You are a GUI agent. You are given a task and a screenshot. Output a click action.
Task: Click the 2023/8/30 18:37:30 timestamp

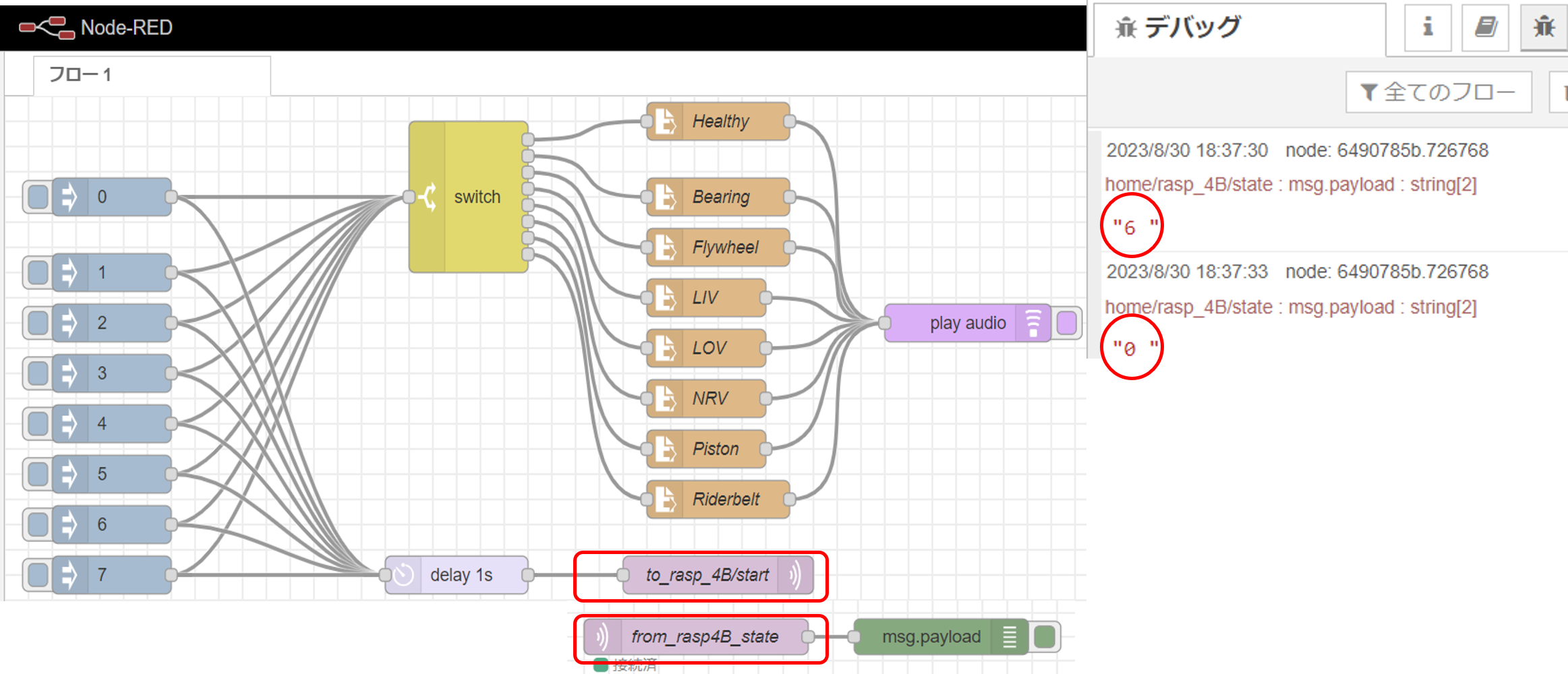coord(1187,150)
